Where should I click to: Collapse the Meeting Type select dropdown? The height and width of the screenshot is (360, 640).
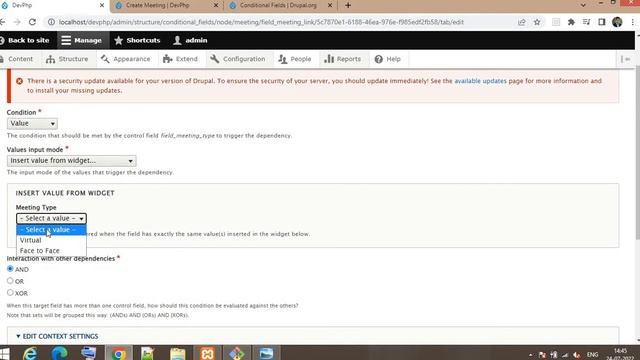coord(51,218)
